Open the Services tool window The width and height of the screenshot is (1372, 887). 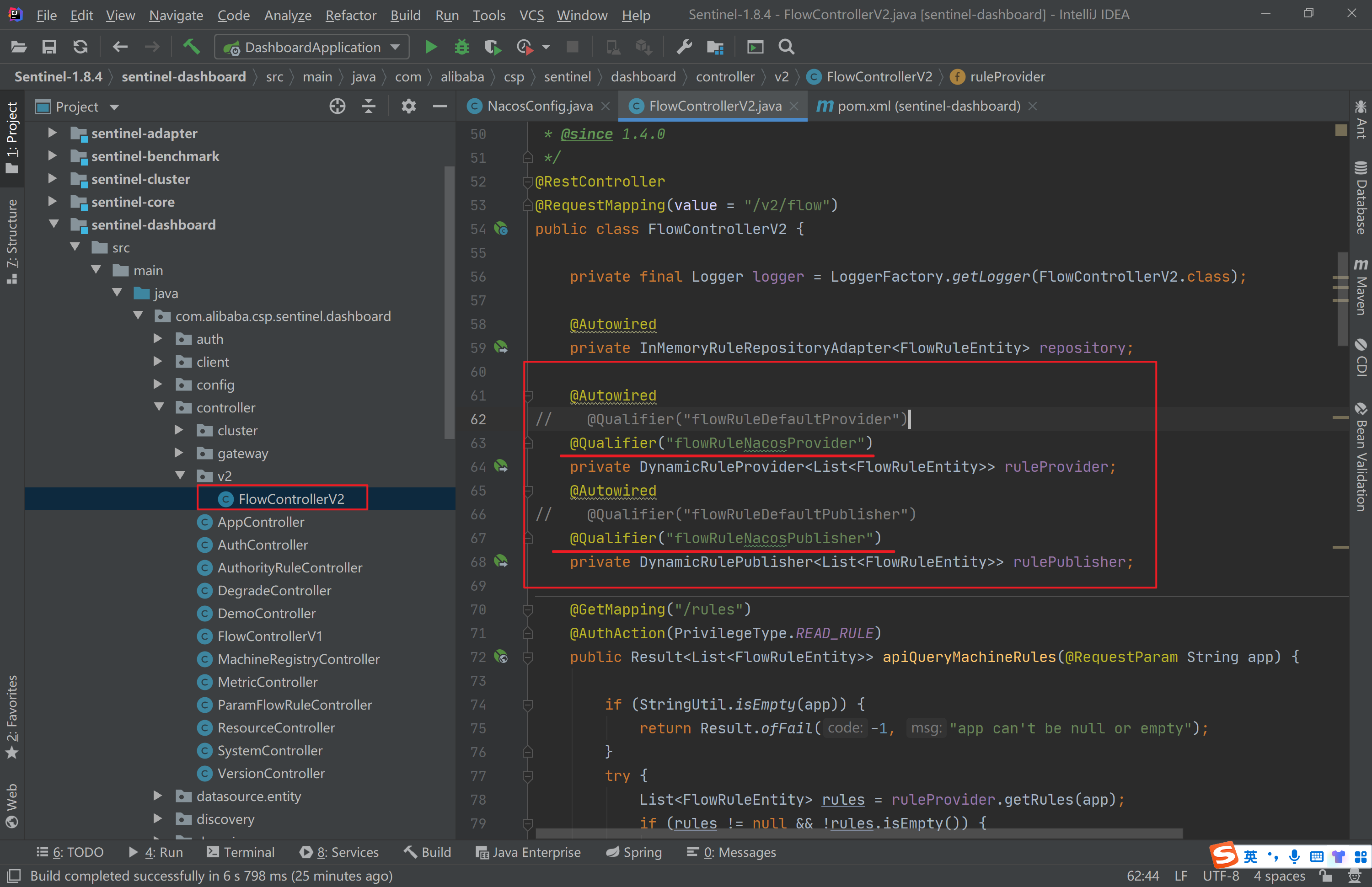tap(339, 852)
